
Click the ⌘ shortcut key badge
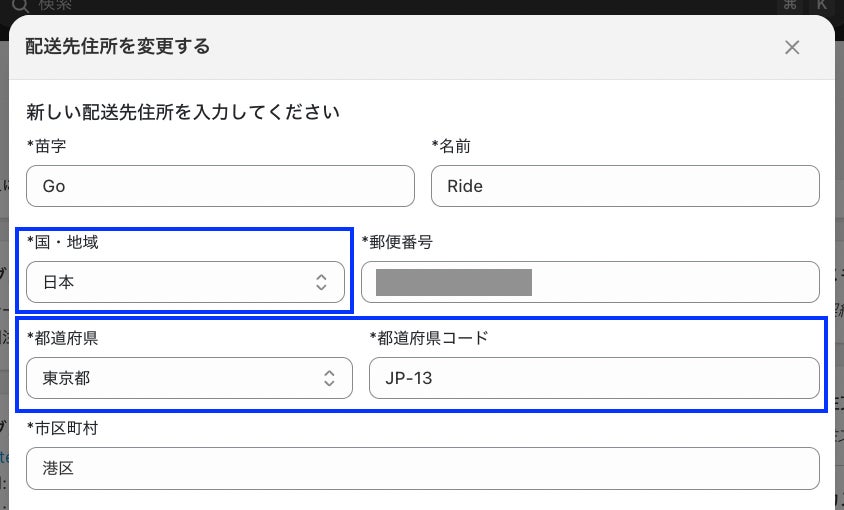790,5
